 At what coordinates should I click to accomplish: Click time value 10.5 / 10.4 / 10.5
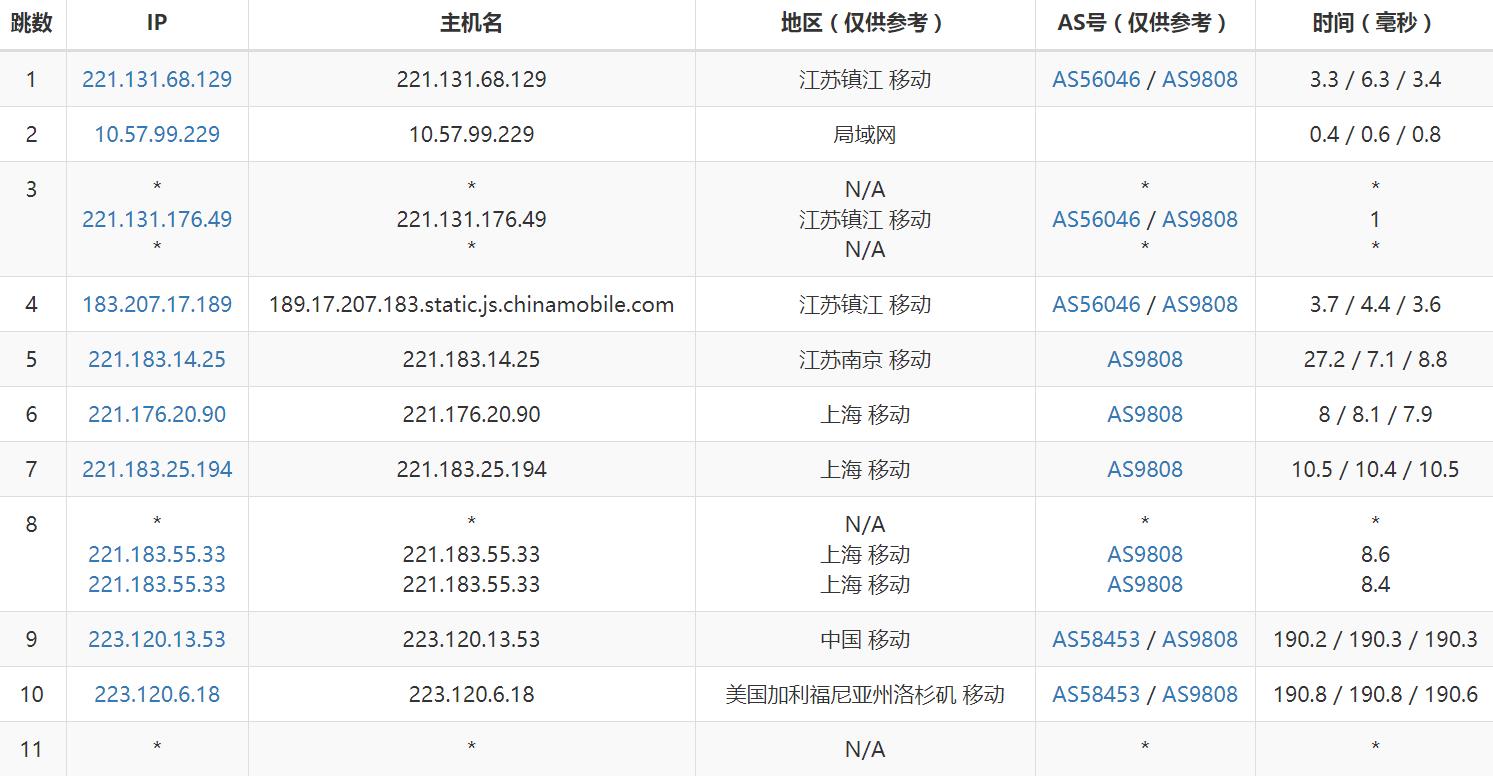coord(1375,469)
